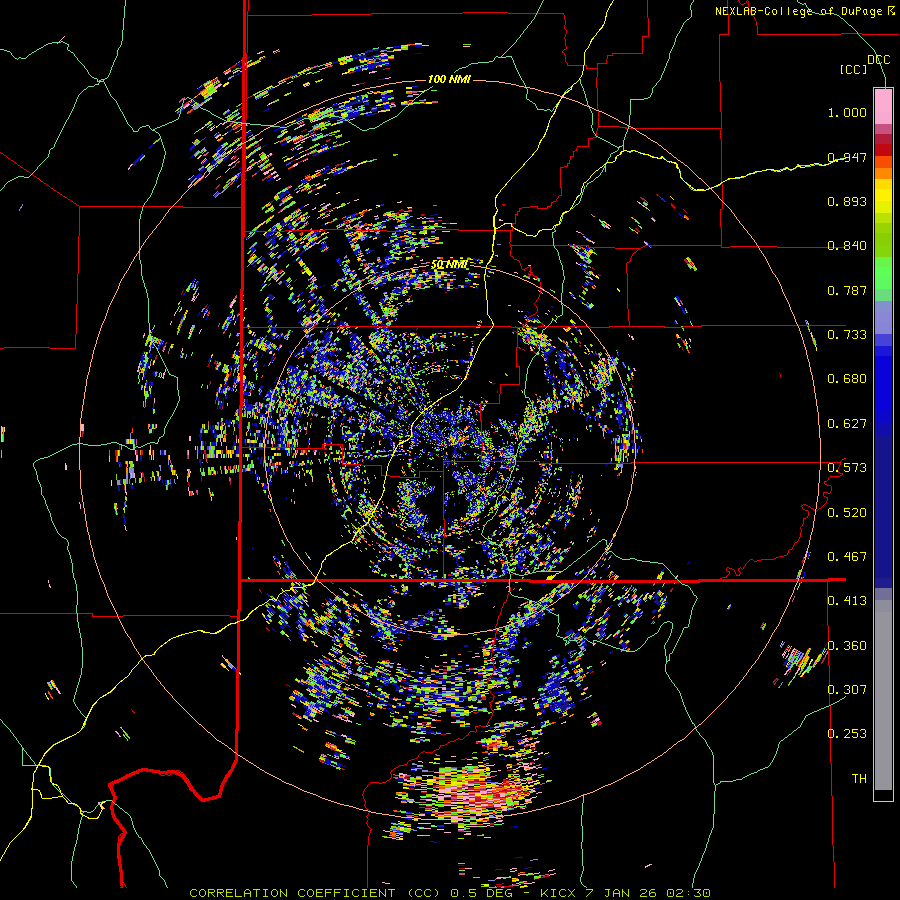Click the pink segment of color bar
900x900 pixels.
883,106
